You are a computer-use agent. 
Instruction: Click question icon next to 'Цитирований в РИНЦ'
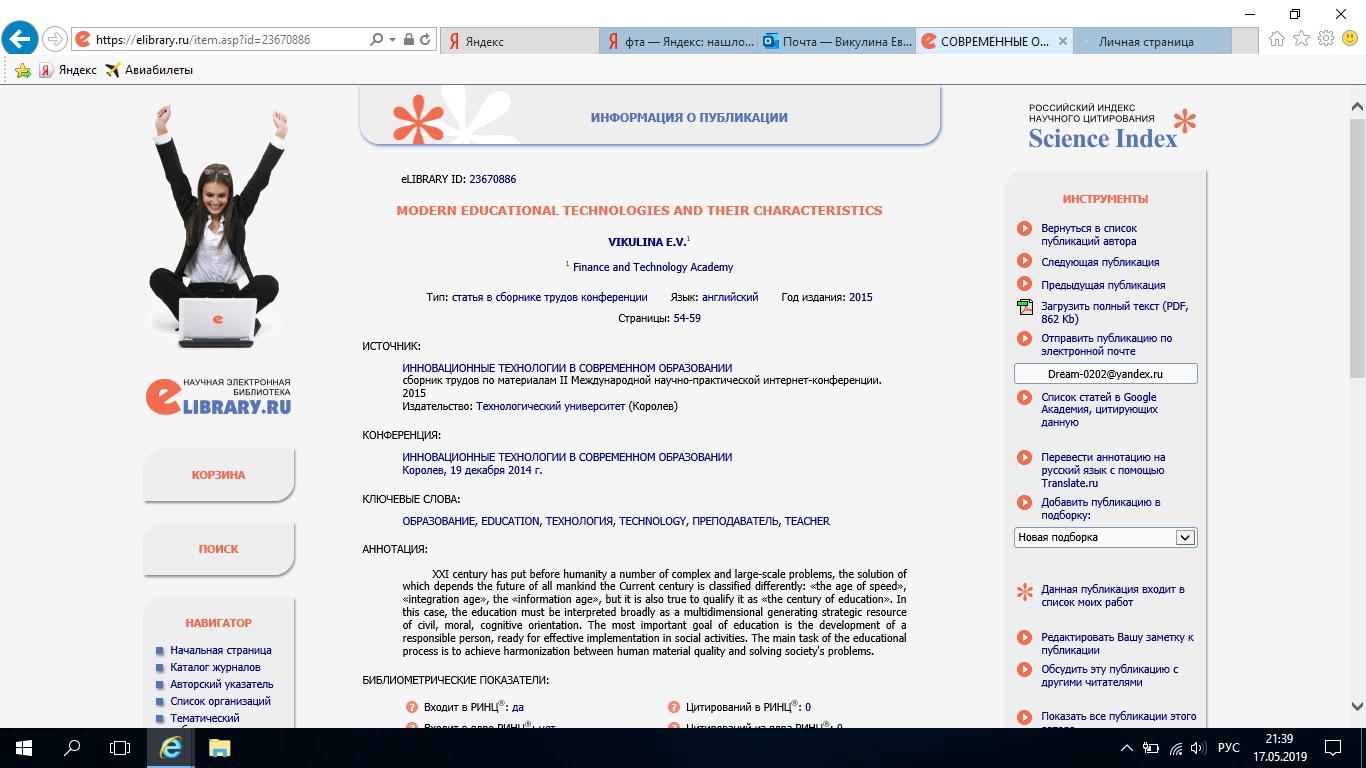click(673, 707)
